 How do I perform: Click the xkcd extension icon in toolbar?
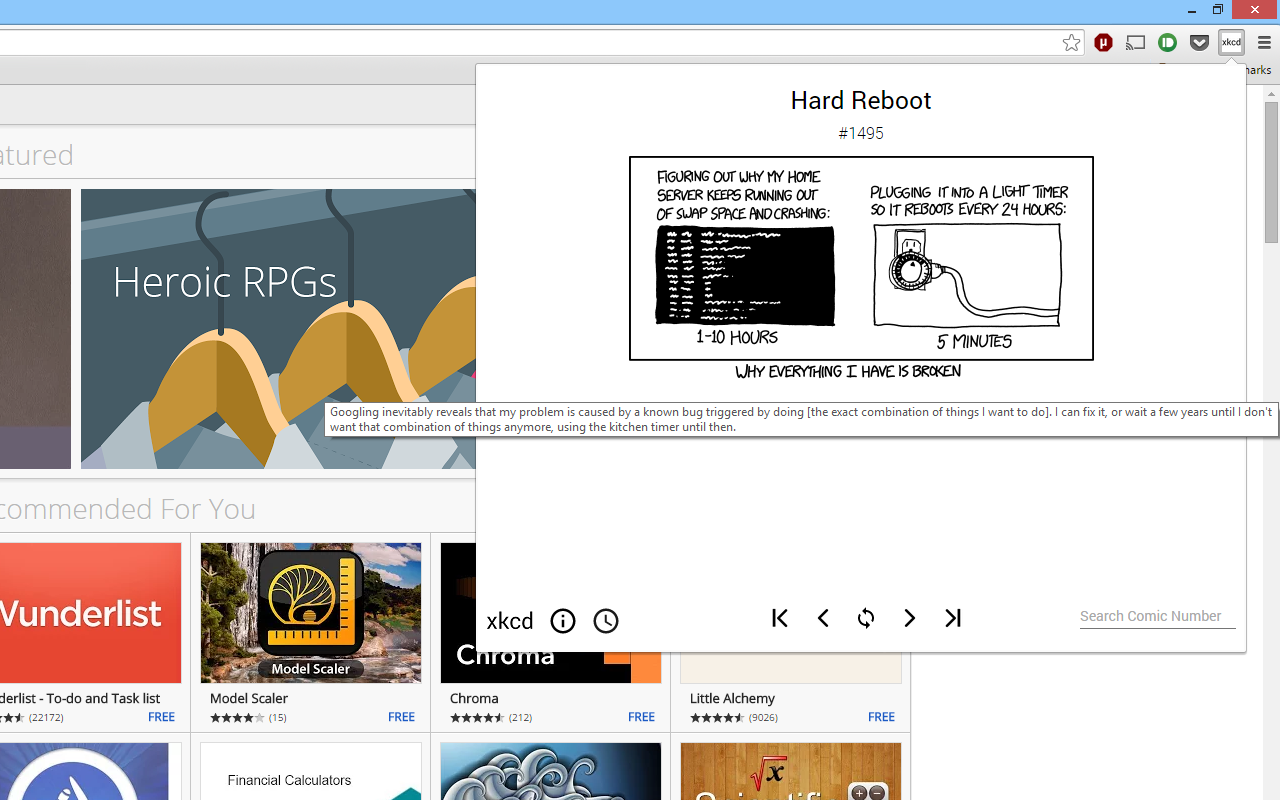(x=1231, y=43)
